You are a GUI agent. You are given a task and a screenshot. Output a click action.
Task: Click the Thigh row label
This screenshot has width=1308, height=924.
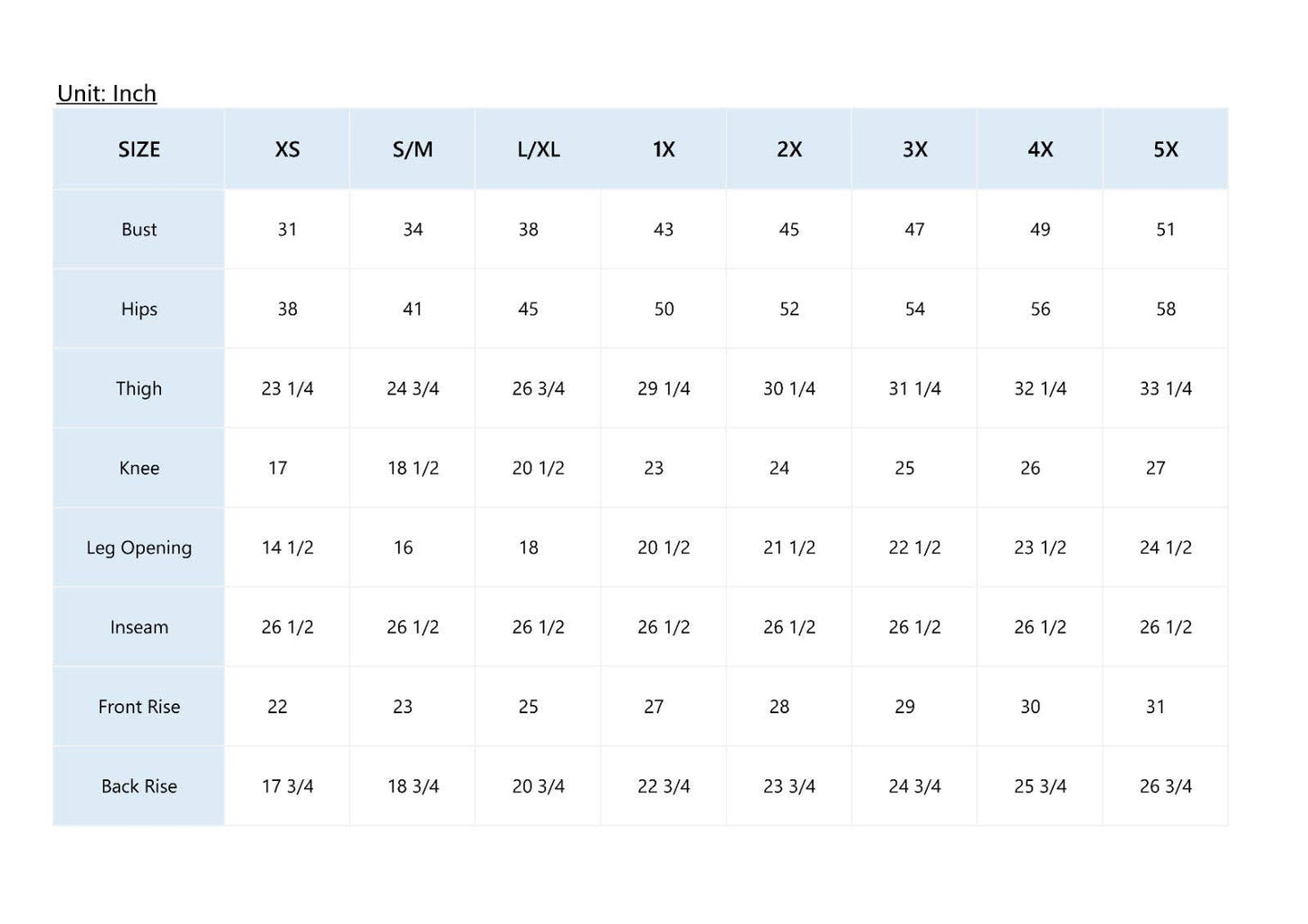[138, 389]
